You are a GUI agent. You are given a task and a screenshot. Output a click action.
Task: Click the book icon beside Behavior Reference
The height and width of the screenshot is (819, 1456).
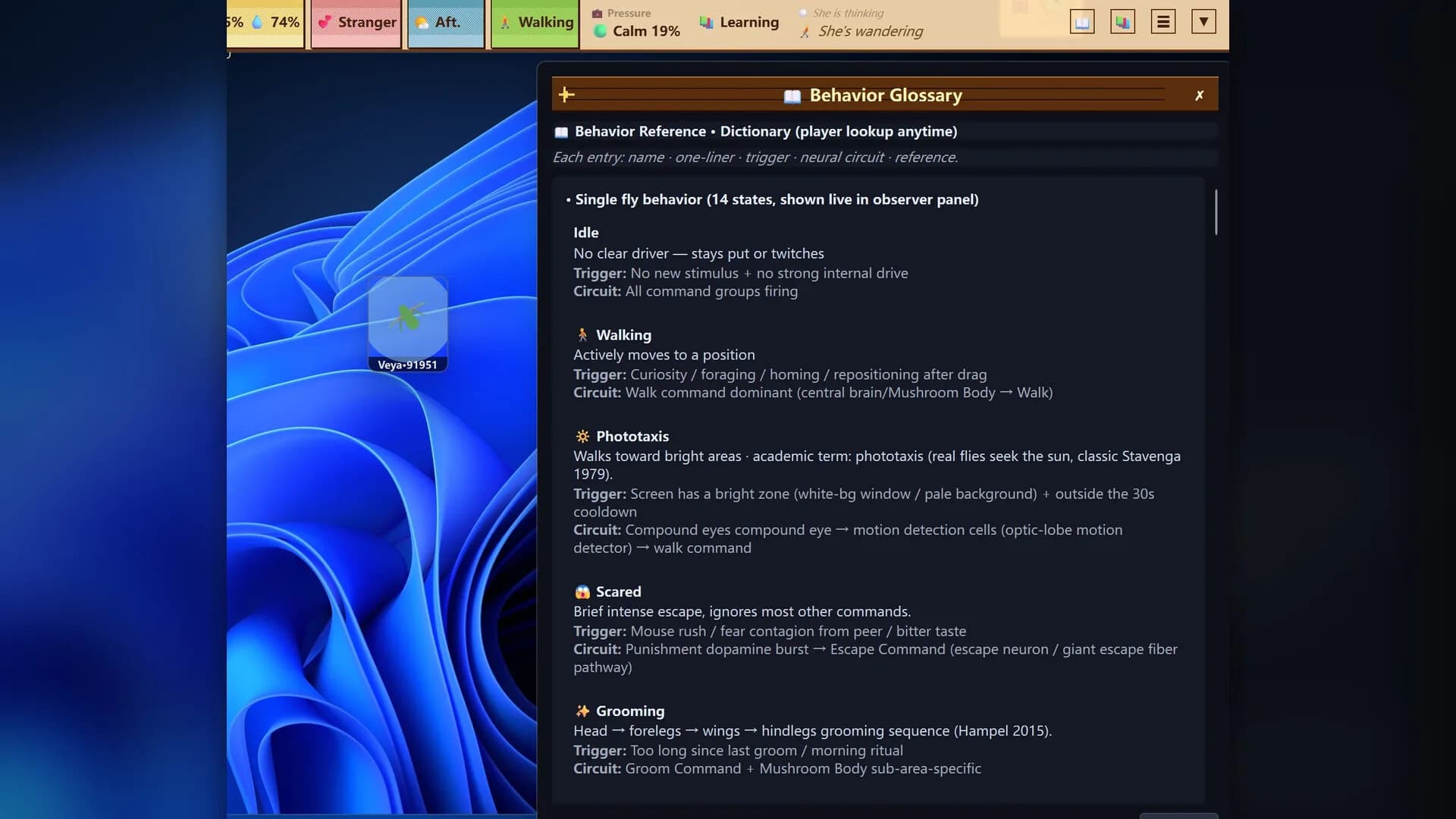coord(561,132)
